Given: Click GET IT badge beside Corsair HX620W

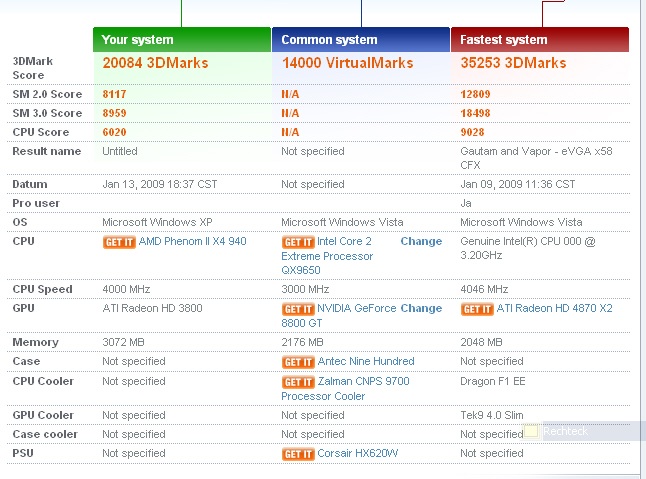Looking at the screenshot, I should 298,454.
